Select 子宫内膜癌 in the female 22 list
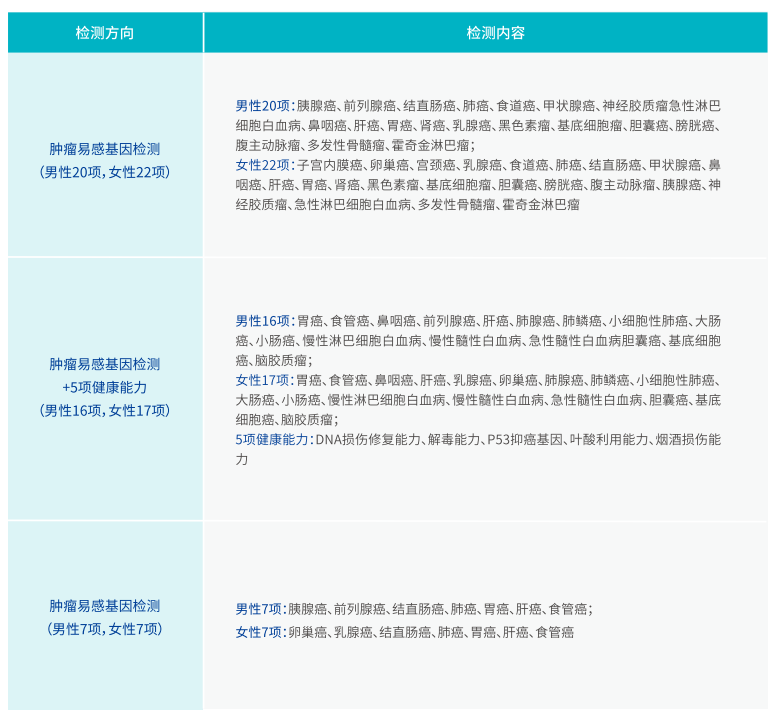The image size is (776, 720). point(325,165)
